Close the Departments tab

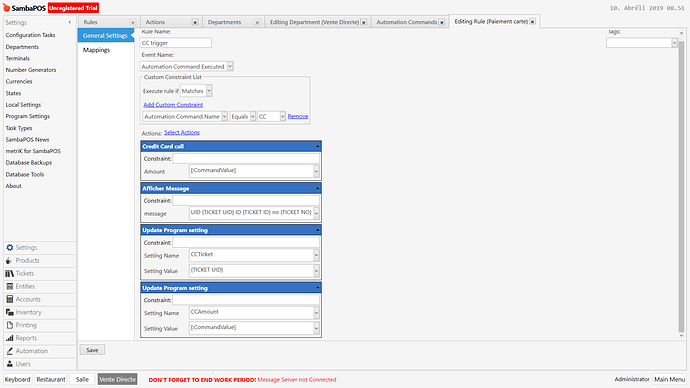click(x=257, y=22)
